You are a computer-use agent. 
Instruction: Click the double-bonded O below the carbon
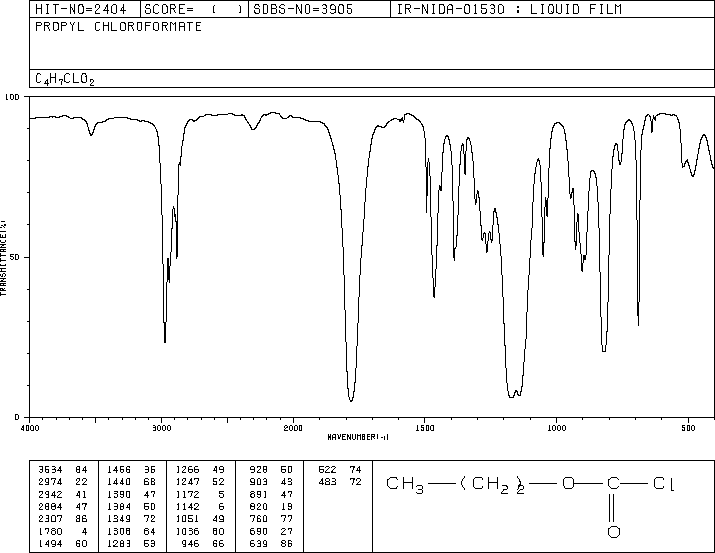pos(614,532)
